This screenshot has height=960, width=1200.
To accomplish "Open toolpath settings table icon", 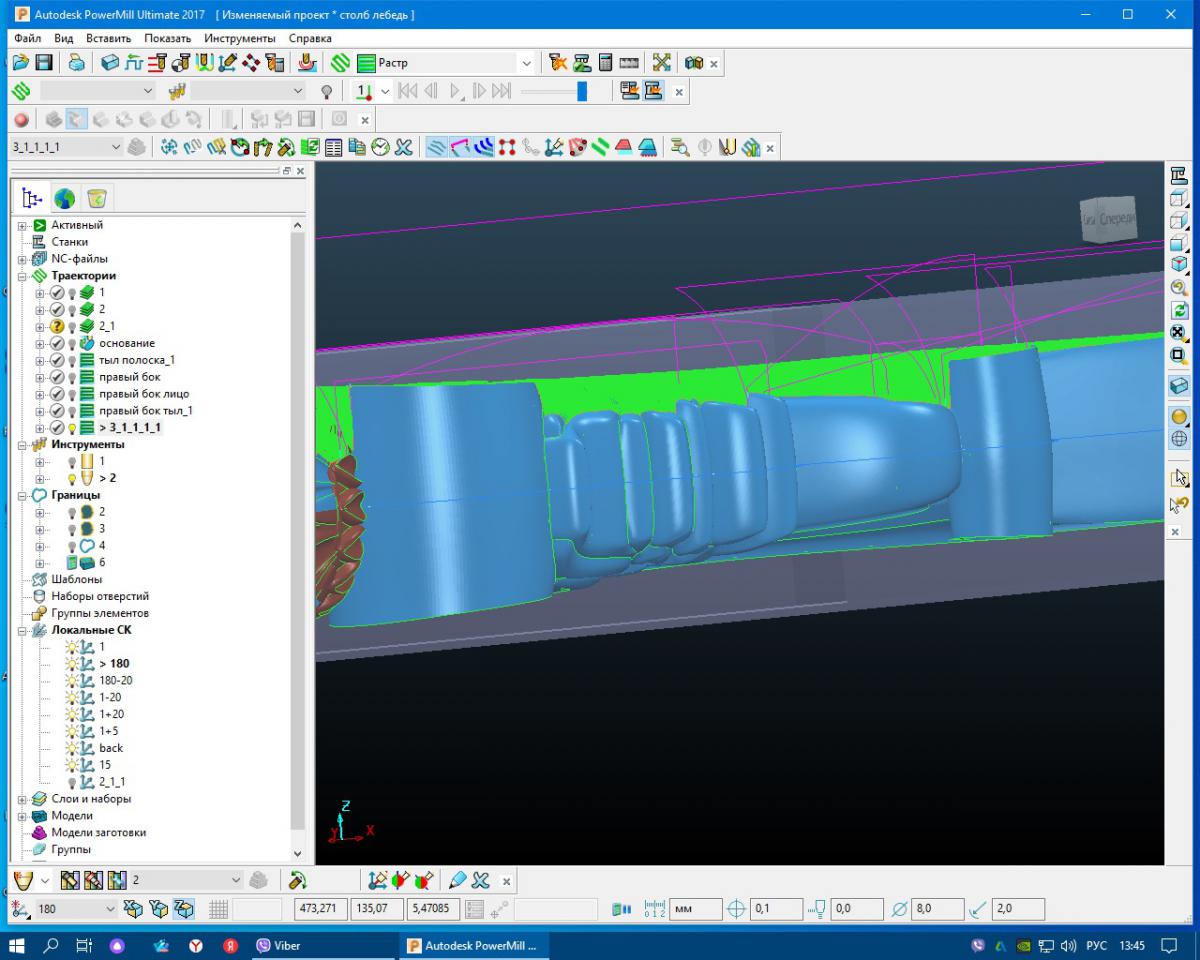I will 335,148.
